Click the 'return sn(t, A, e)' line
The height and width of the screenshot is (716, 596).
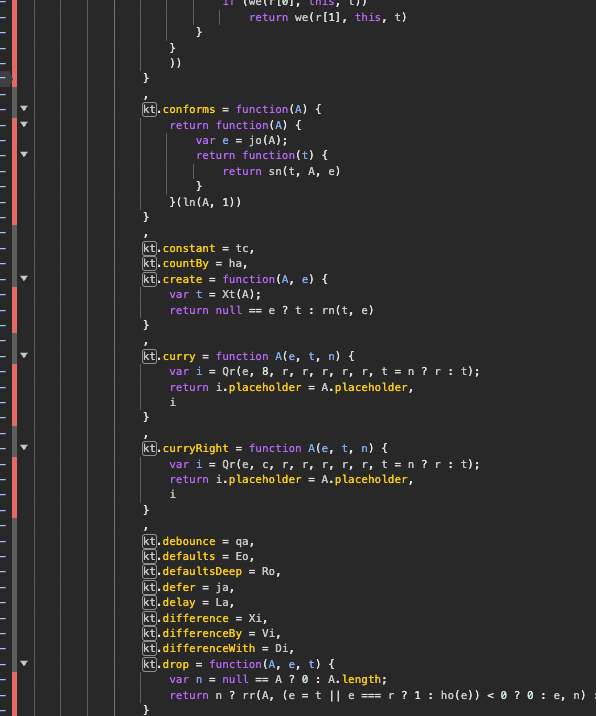(281, 171)
